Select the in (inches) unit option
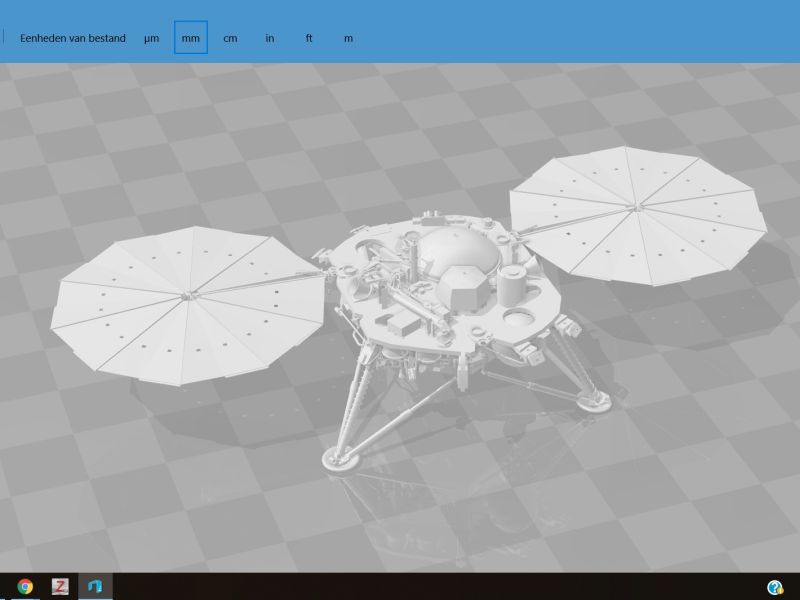Screen dimensions: 800x600 coord(269,38)
